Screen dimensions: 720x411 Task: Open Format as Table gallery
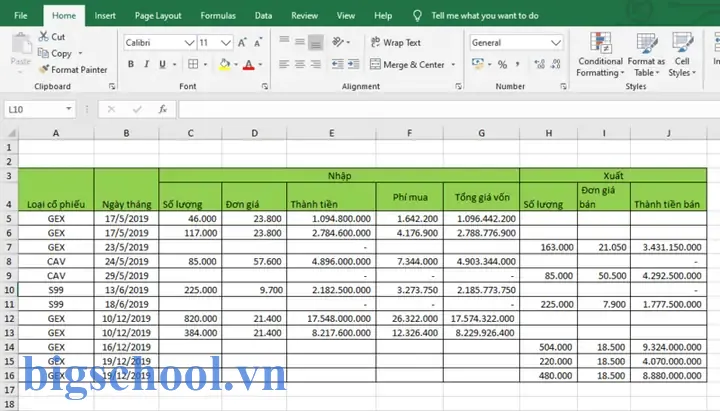coord(646,55)
